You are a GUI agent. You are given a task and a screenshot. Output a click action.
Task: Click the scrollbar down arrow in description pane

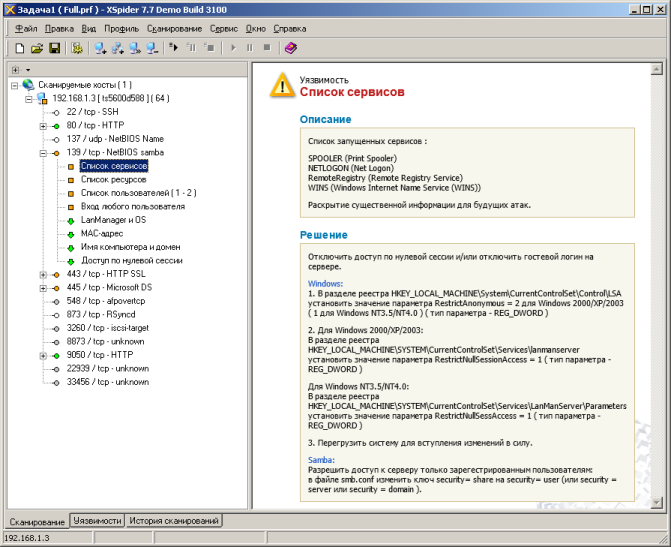coord(656,503)
